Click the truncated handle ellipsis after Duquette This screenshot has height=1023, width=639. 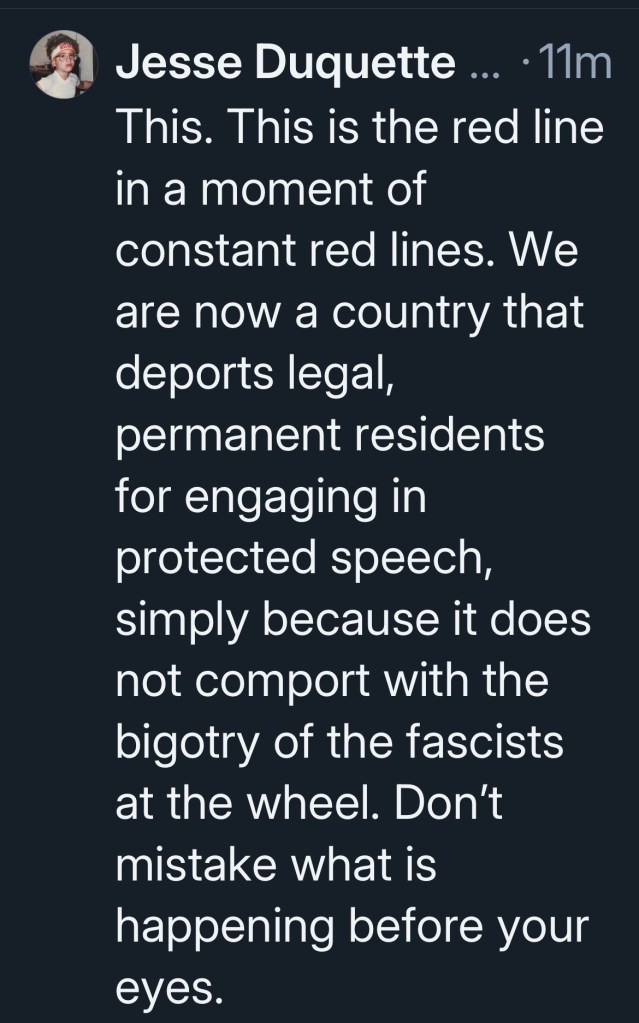[482, 68]
